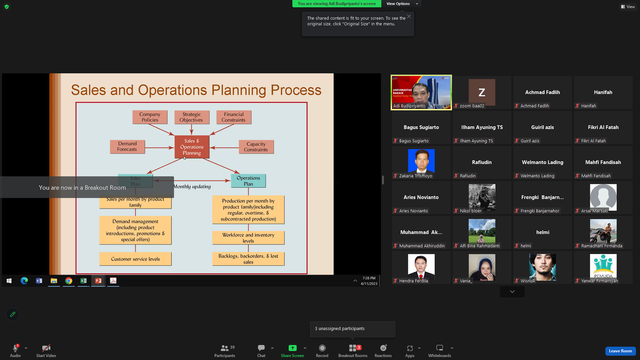Select Vania's photo tile

click(x=482, y=268)
